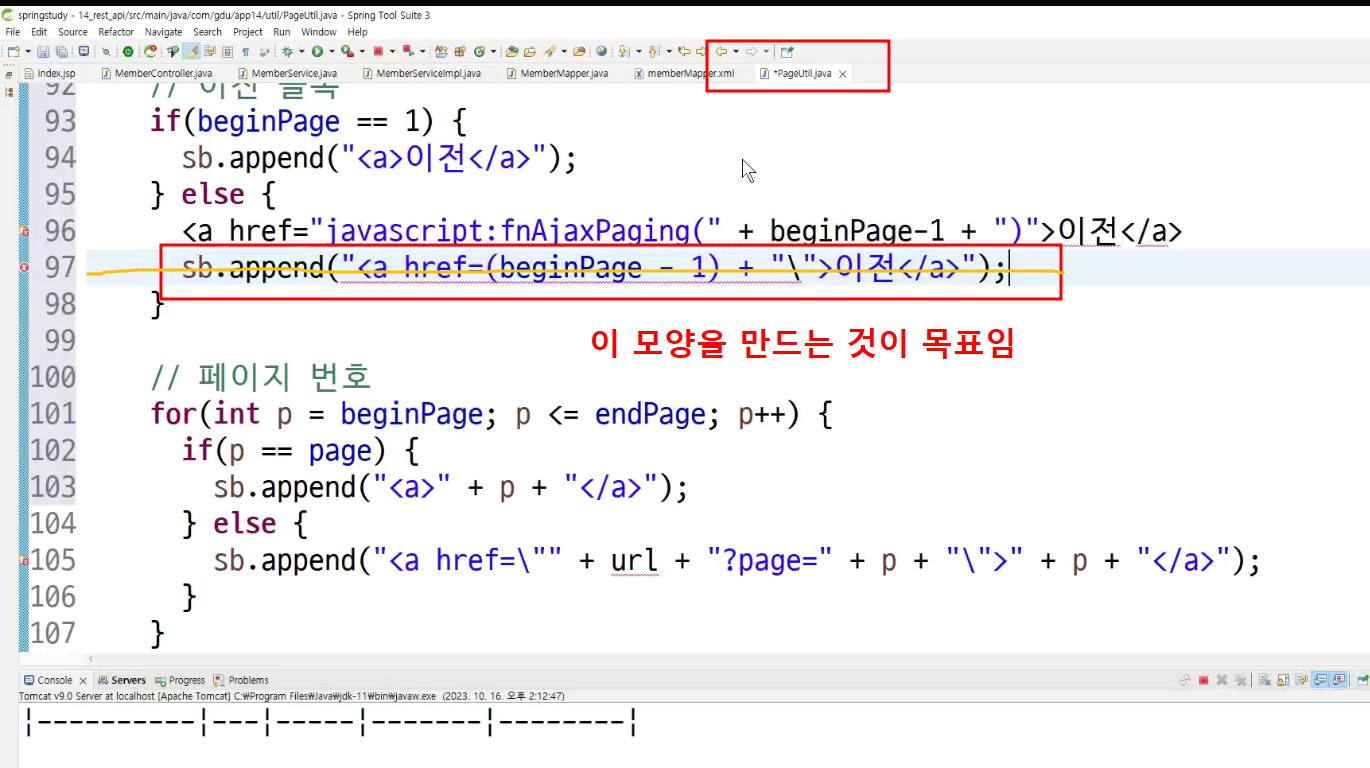This screenshot has width=1370, height=768.
Task: Open the Help menu
Action: coord(358,32)
